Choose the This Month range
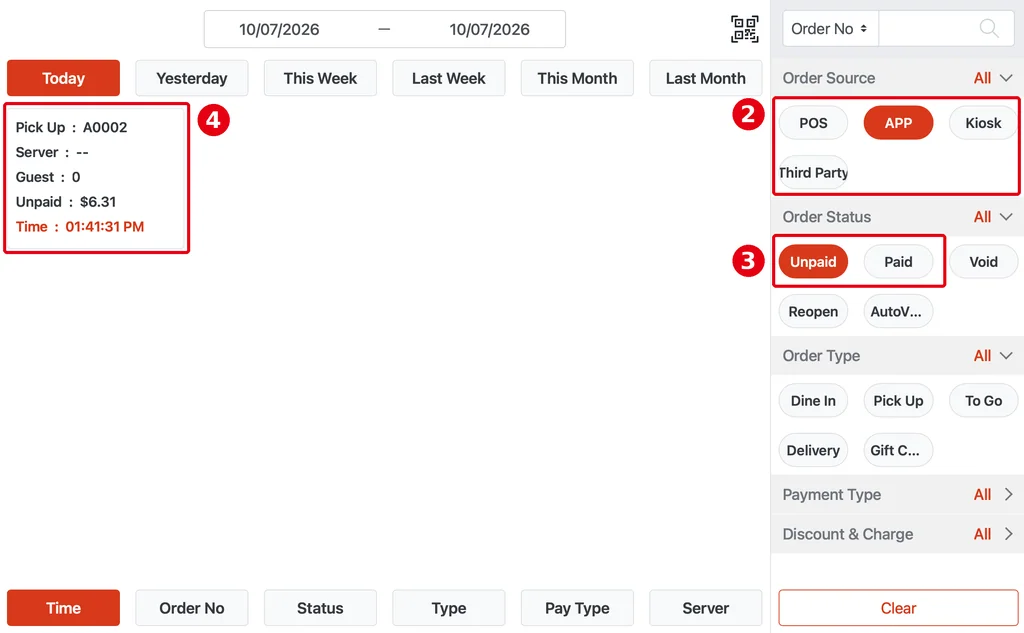 [x=577, y=78]
